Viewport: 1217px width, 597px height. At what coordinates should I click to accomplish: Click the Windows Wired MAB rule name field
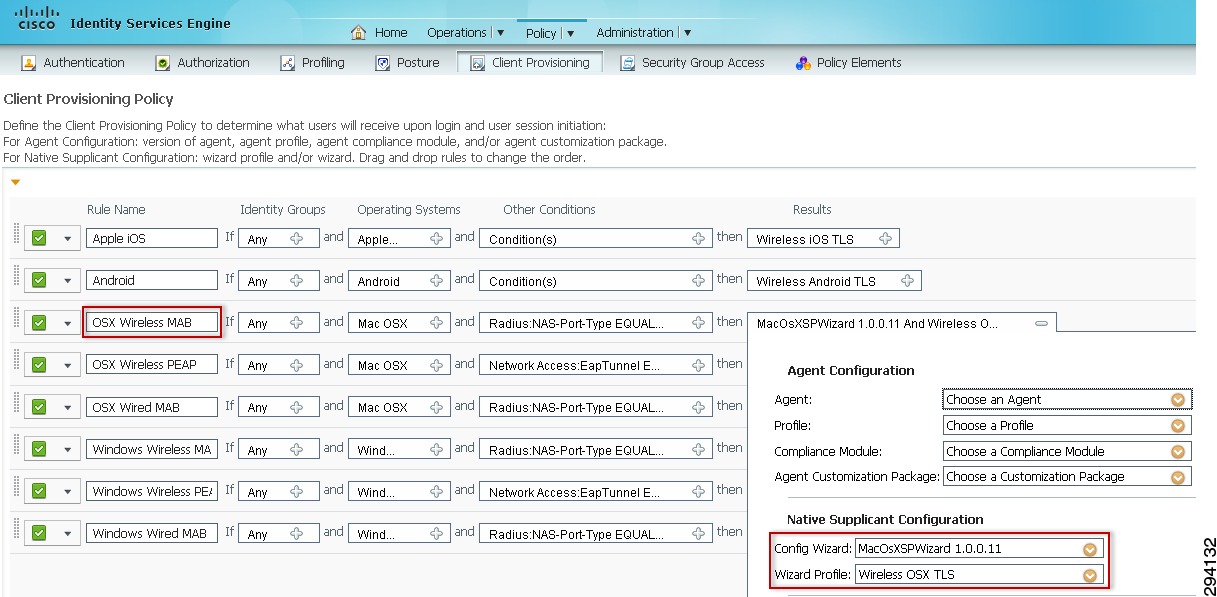click(x=152, y=532)
